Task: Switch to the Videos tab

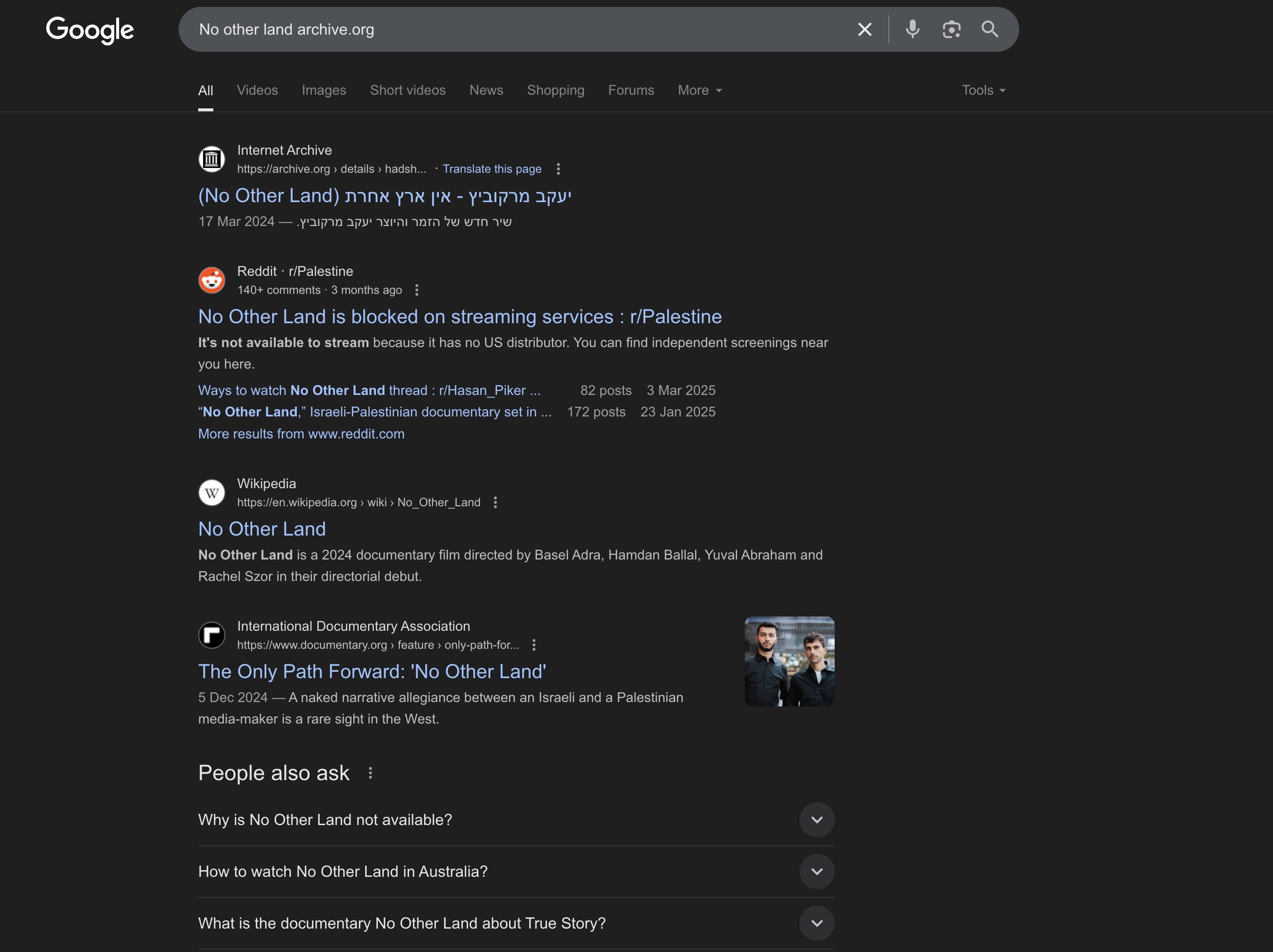Action: [257, 90]
